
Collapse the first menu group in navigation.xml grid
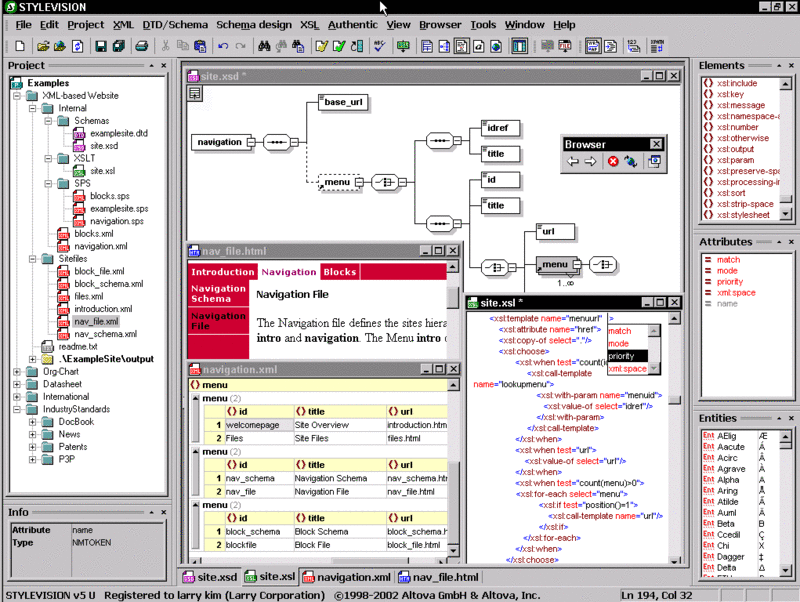pyautogui.click(x=195, y=398)
